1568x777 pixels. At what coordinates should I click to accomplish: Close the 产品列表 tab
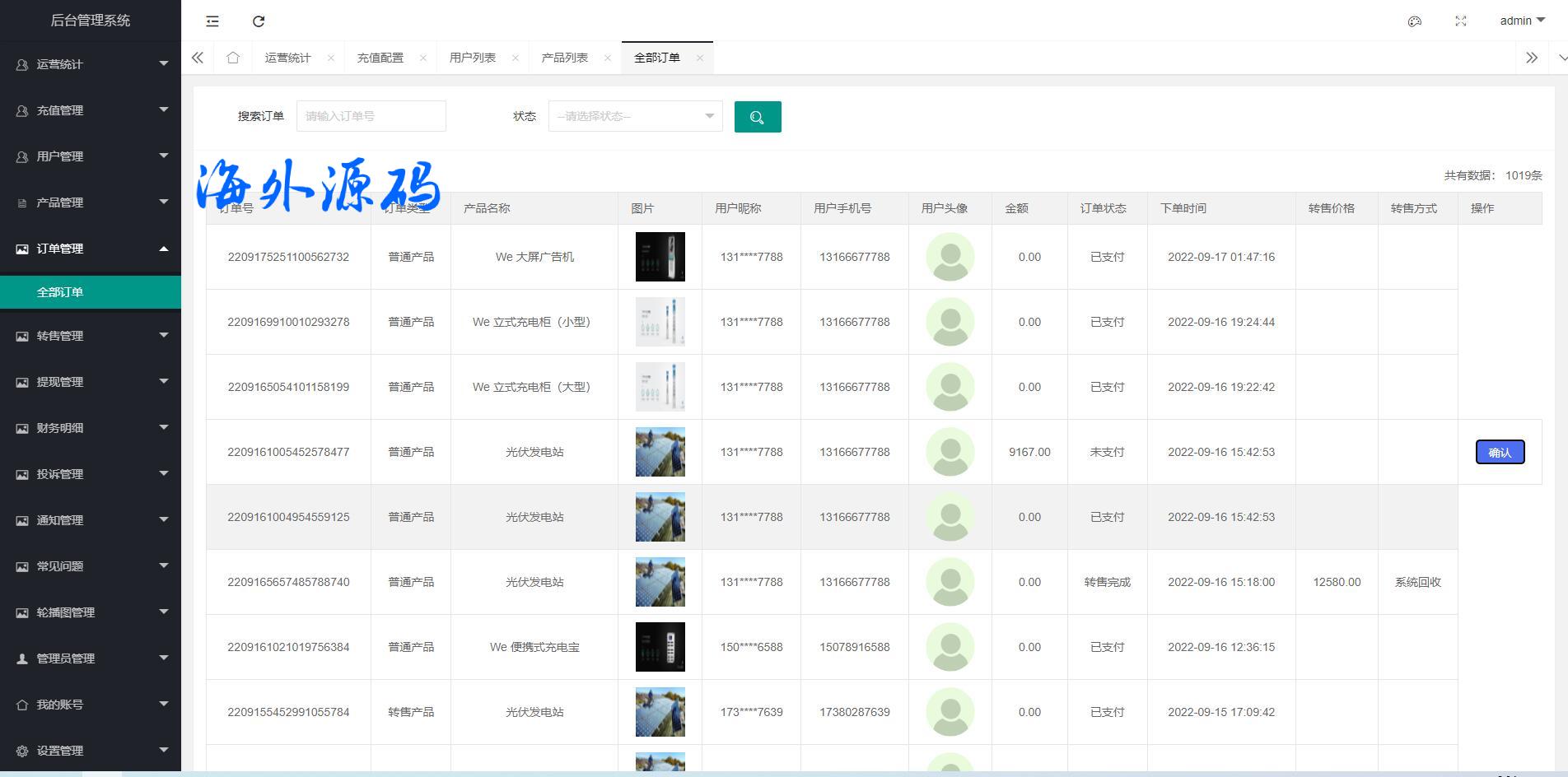coord(608,58)
